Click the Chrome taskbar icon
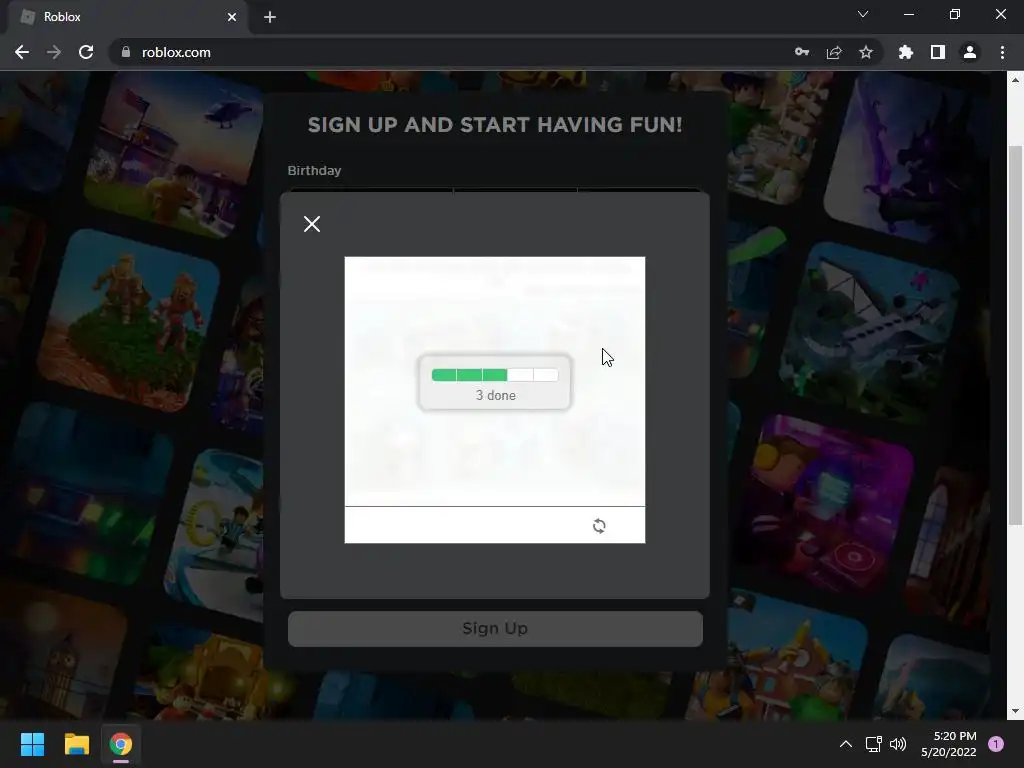This screenshot has height=768, width=1024. [x=121, y=744]
